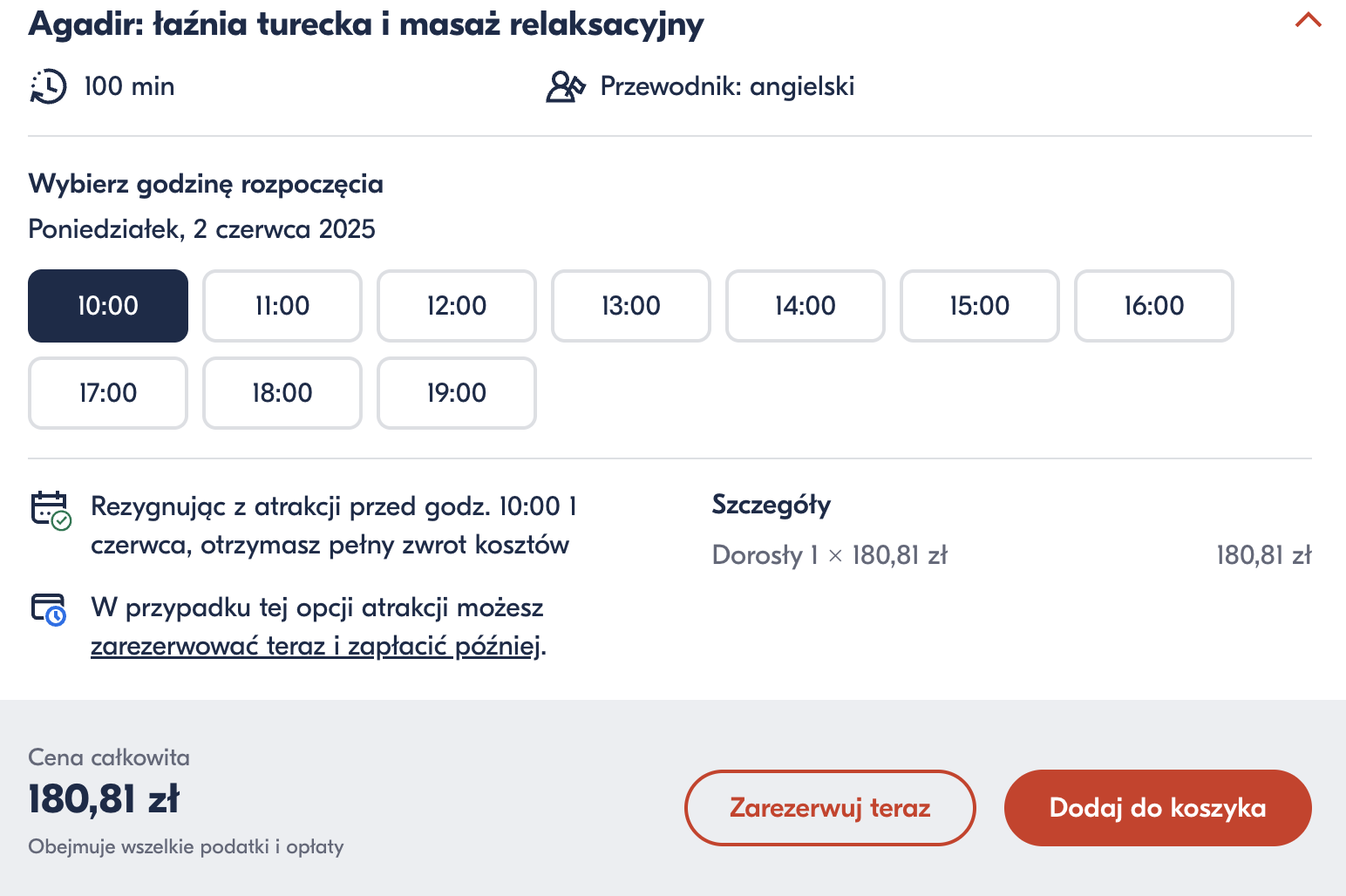This screenshot has width=1346, height=896.
Task: Click the Dodaj do koszyka button
Action: pyautogui.click(x=1158, y=808)
